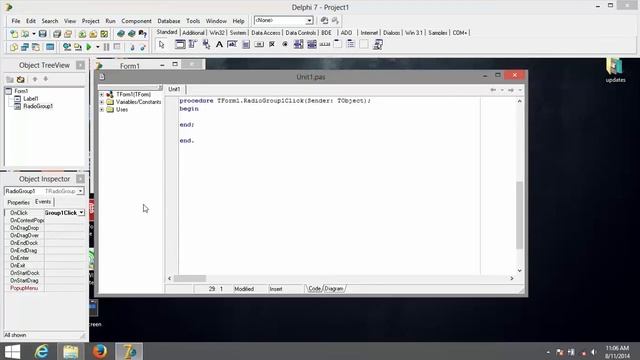Click the PopupMenu row in Object Inspector

coord(44,288)
